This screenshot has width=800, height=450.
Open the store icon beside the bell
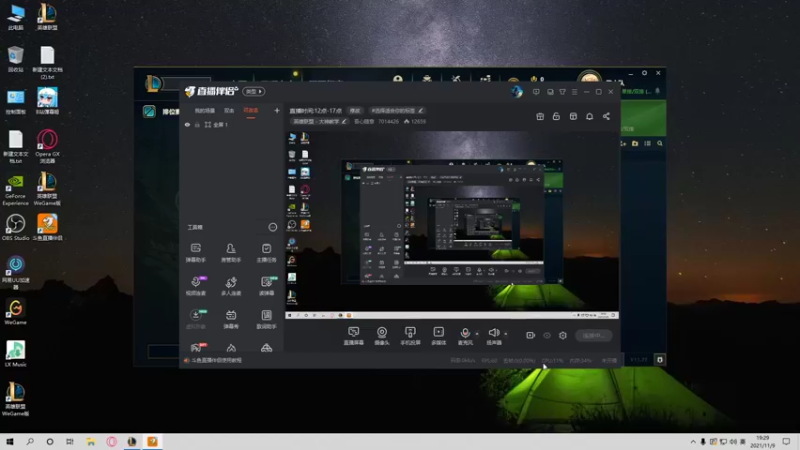pos(573,116)
